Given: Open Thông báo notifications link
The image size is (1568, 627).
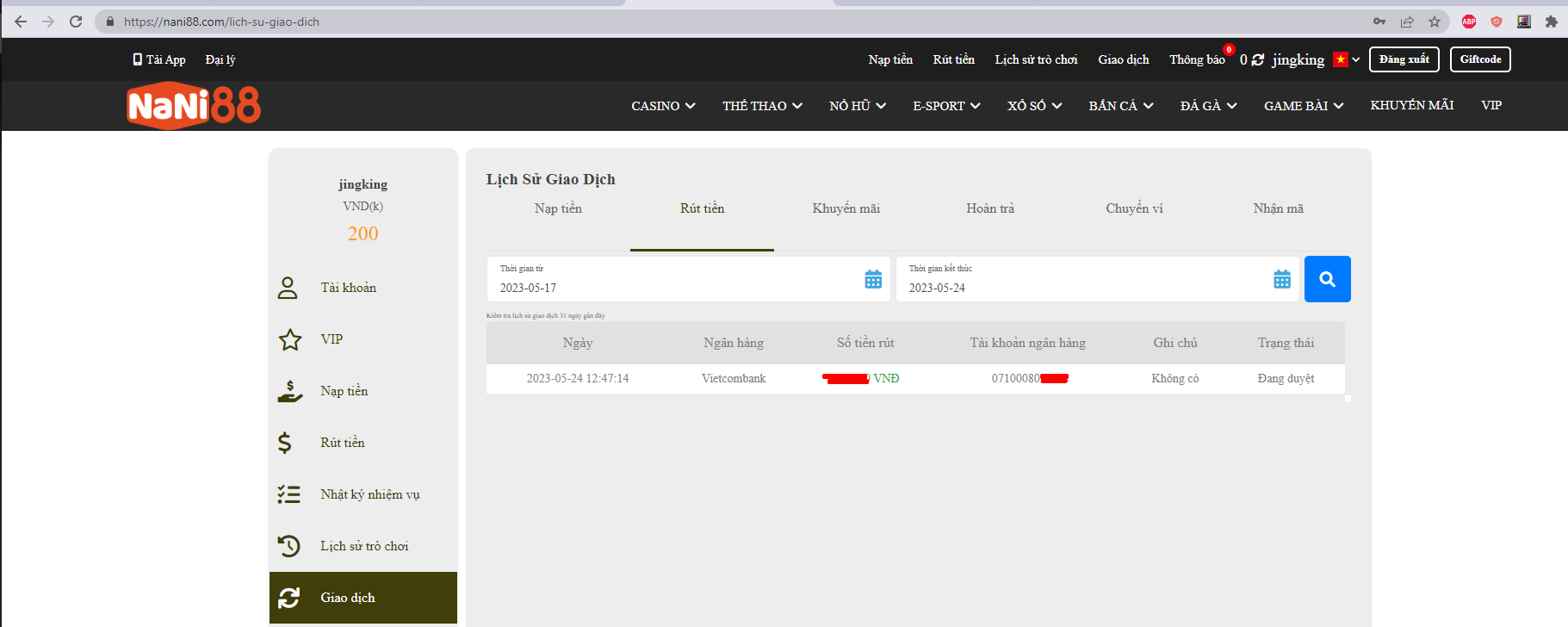Looking at the screenshot, I should click(1197, 59).
